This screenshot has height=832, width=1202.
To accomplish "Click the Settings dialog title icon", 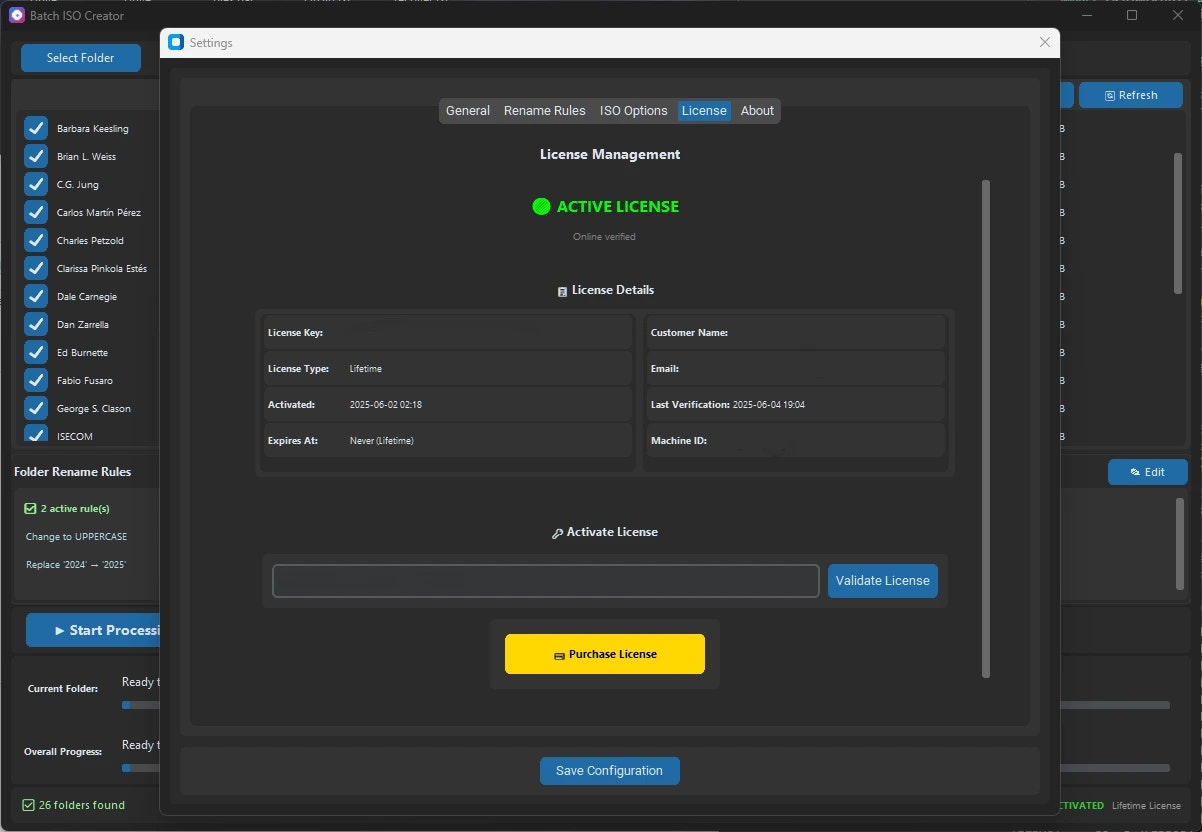I will pos(176,42).
